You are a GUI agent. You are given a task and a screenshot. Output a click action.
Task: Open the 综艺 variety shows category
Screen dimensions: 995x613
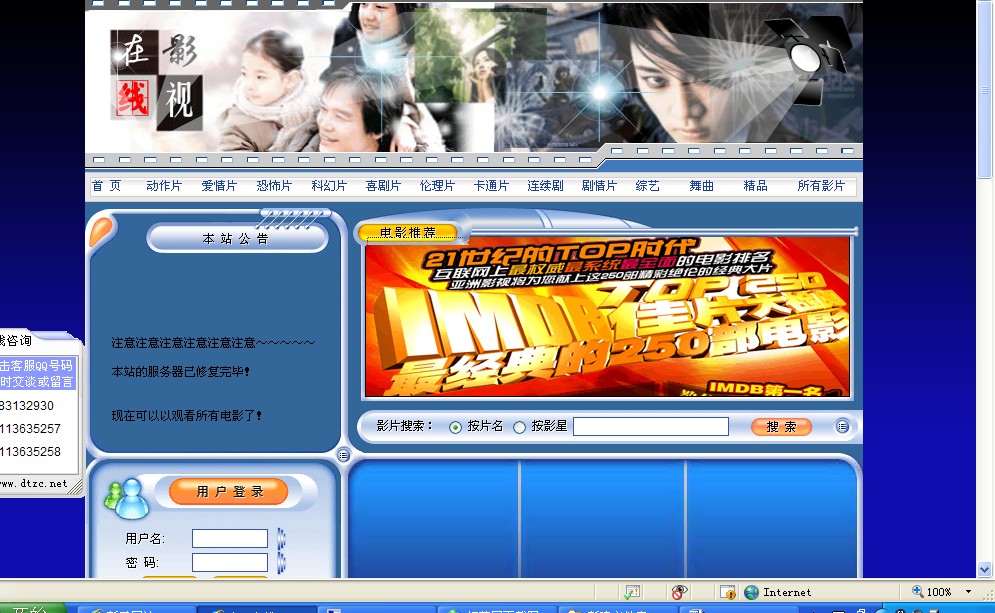pyautogui.click(x=647, y=186)
